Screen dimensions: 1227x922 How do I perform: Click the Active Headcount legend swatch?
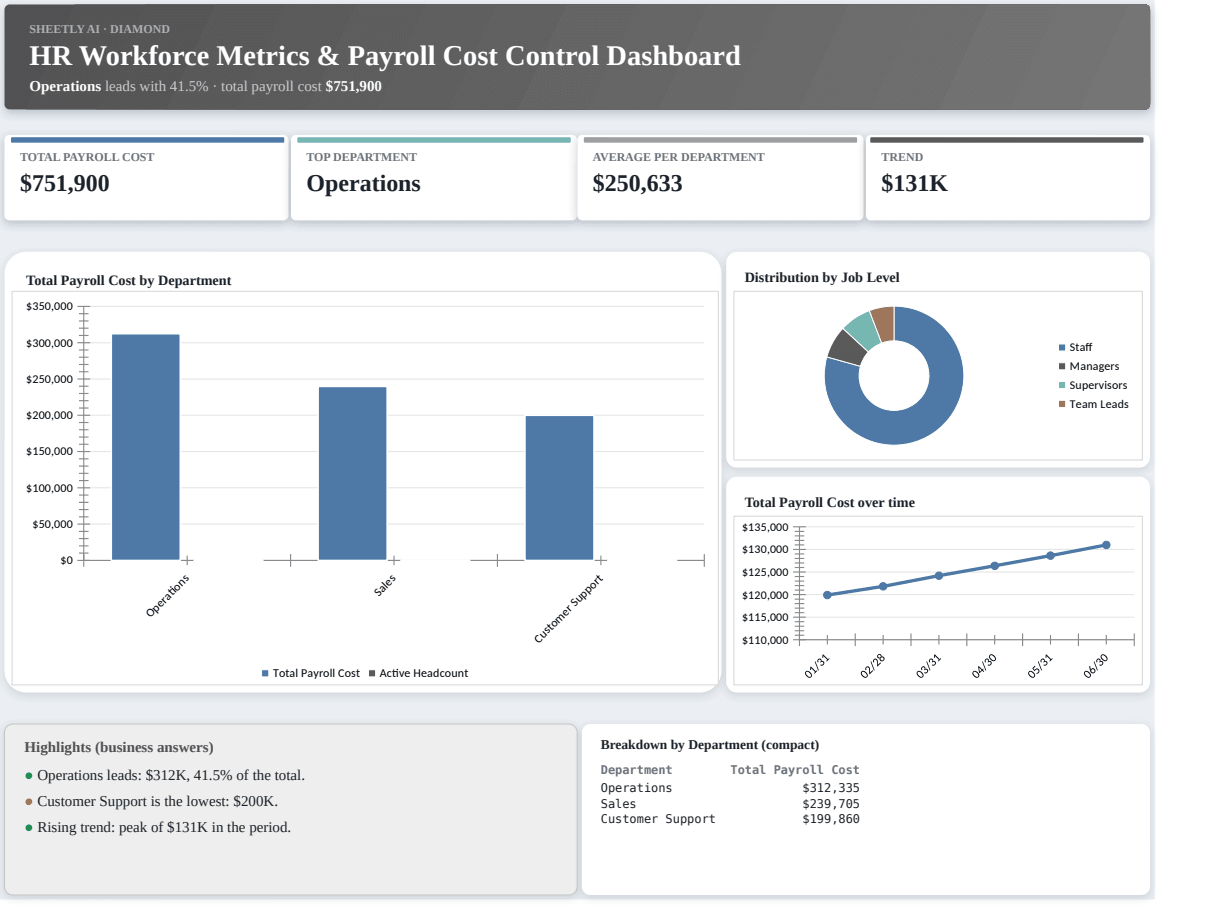click(372, 673)
